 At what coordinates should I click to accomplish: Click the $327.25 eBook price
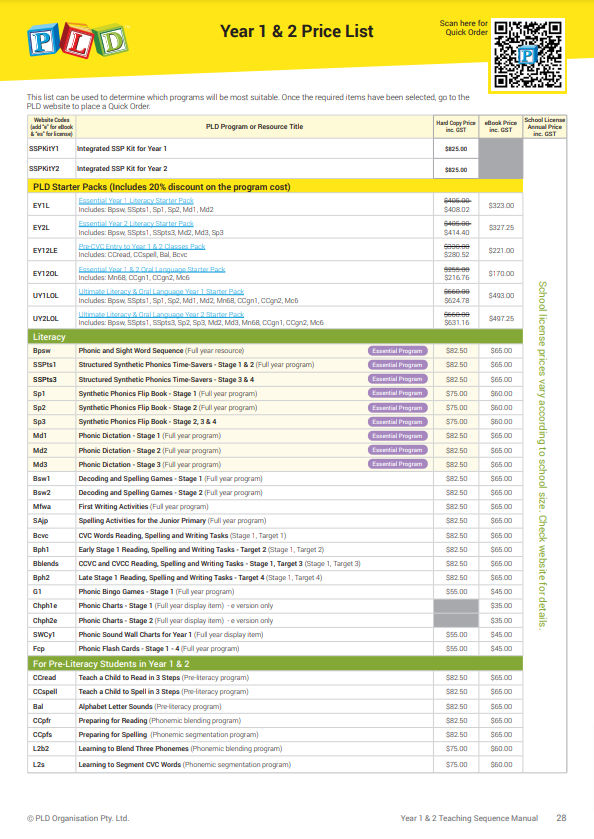coord(501,228)
